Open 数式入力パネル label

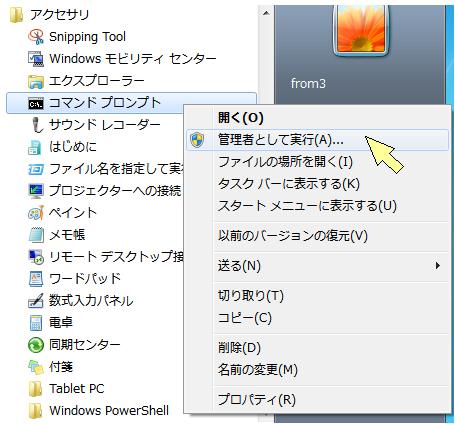[x=91, y=301]
